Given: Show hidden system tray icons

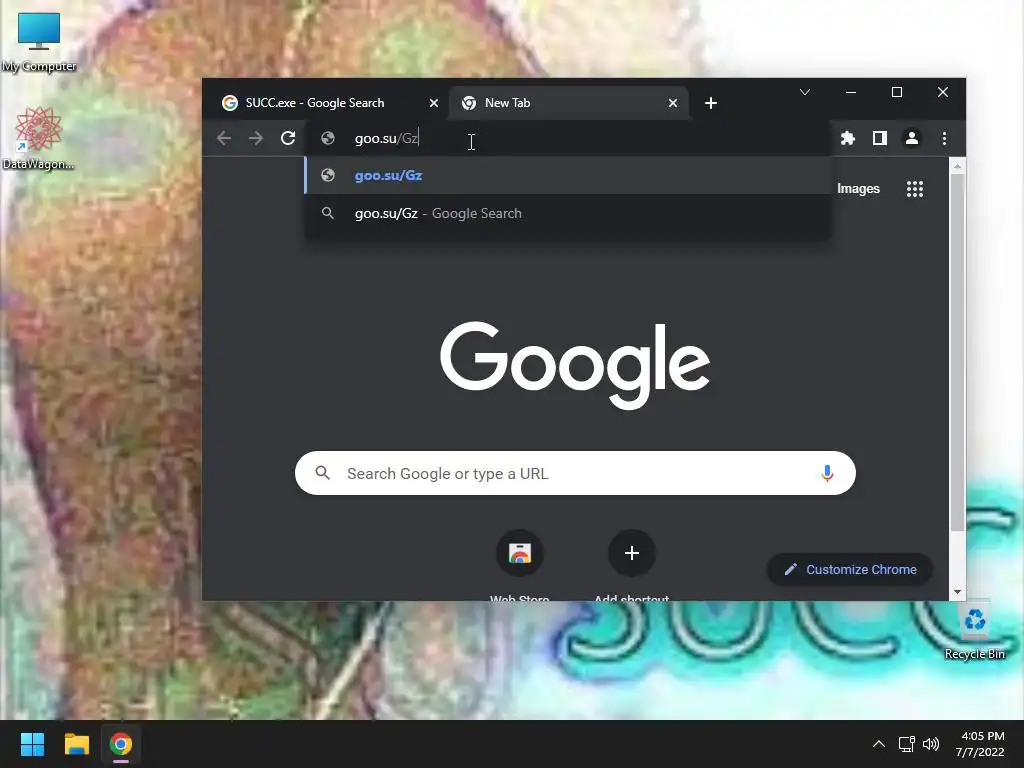Looking at the screenshot, I should pyautogui.click(x=879, y=744).
